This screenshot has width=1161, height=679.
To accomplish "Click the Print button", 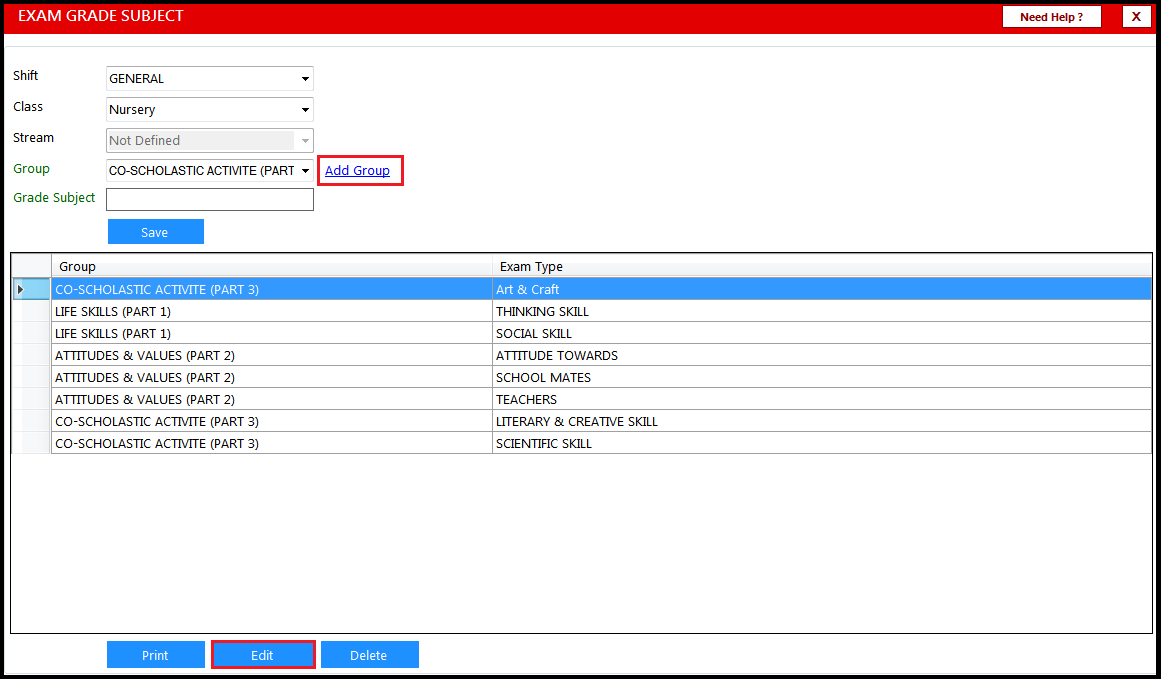I will 155,655.
